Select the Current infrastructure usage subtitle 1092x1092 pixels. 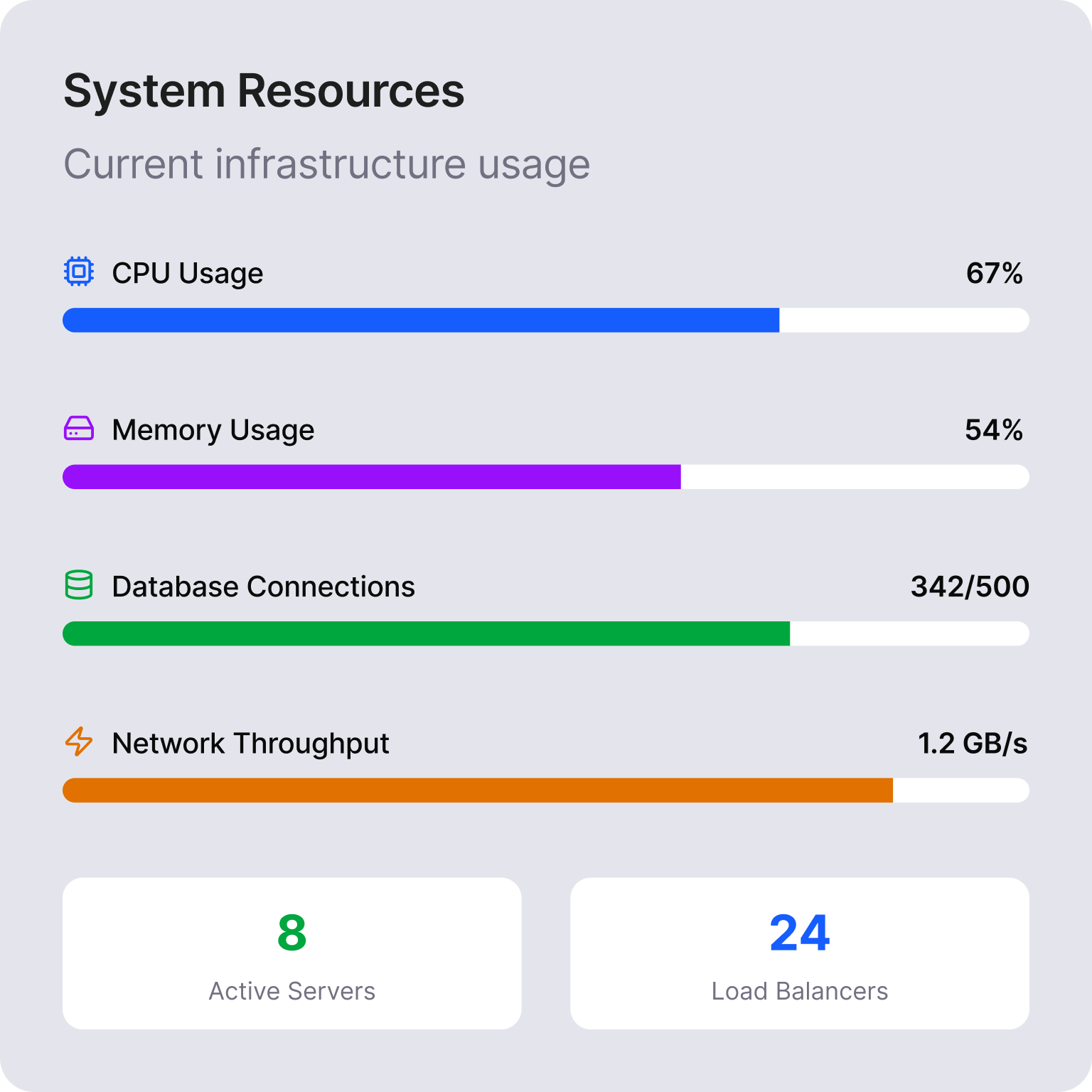pos(326,164)
